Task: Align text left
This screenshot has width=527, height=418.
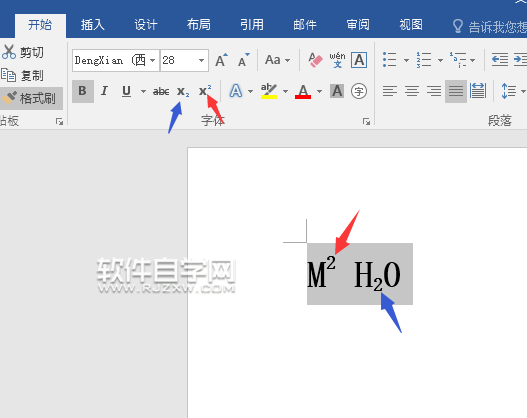Action: tap(390, 91)
